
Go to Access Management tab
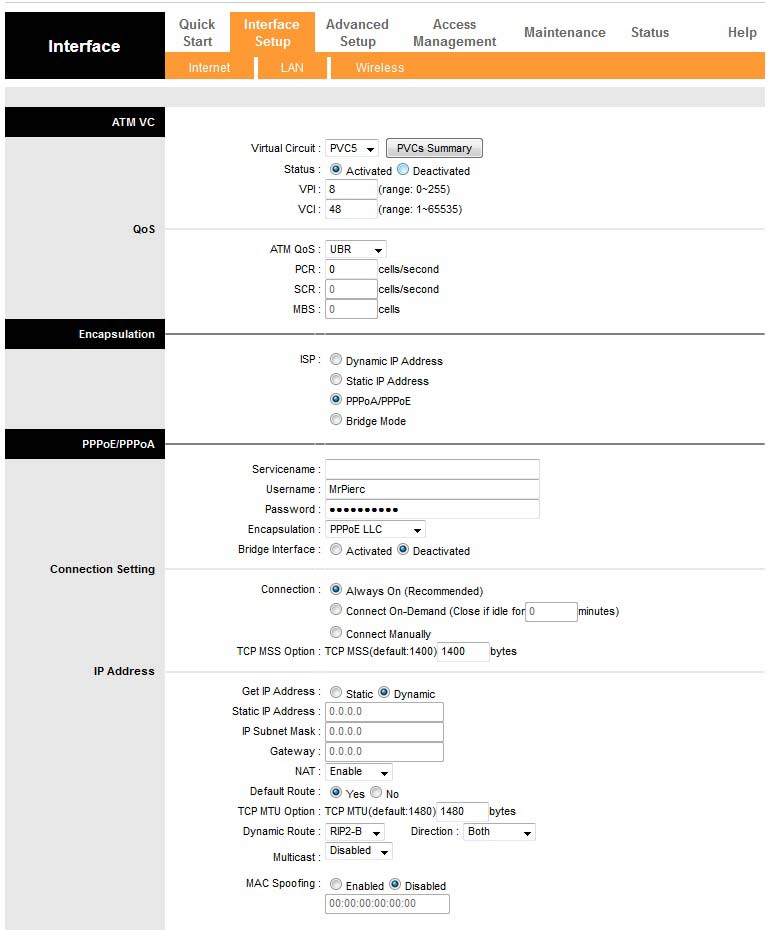(454, 33)
